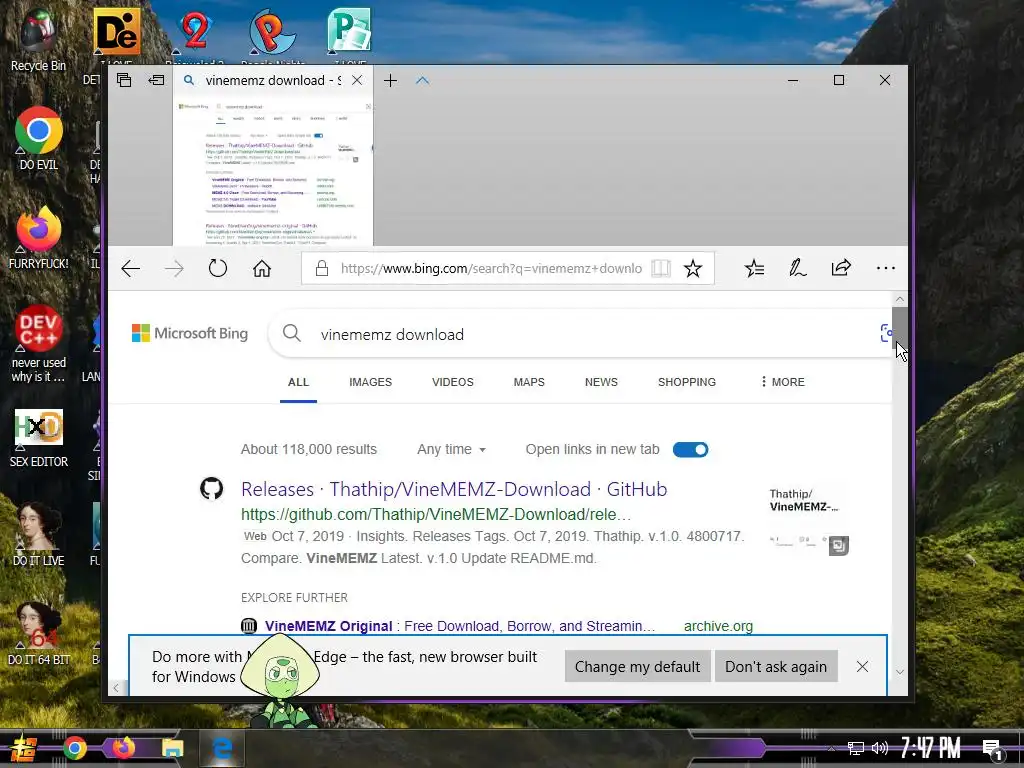
Task: Click Change my default button
Action: (x=637, y=667)
